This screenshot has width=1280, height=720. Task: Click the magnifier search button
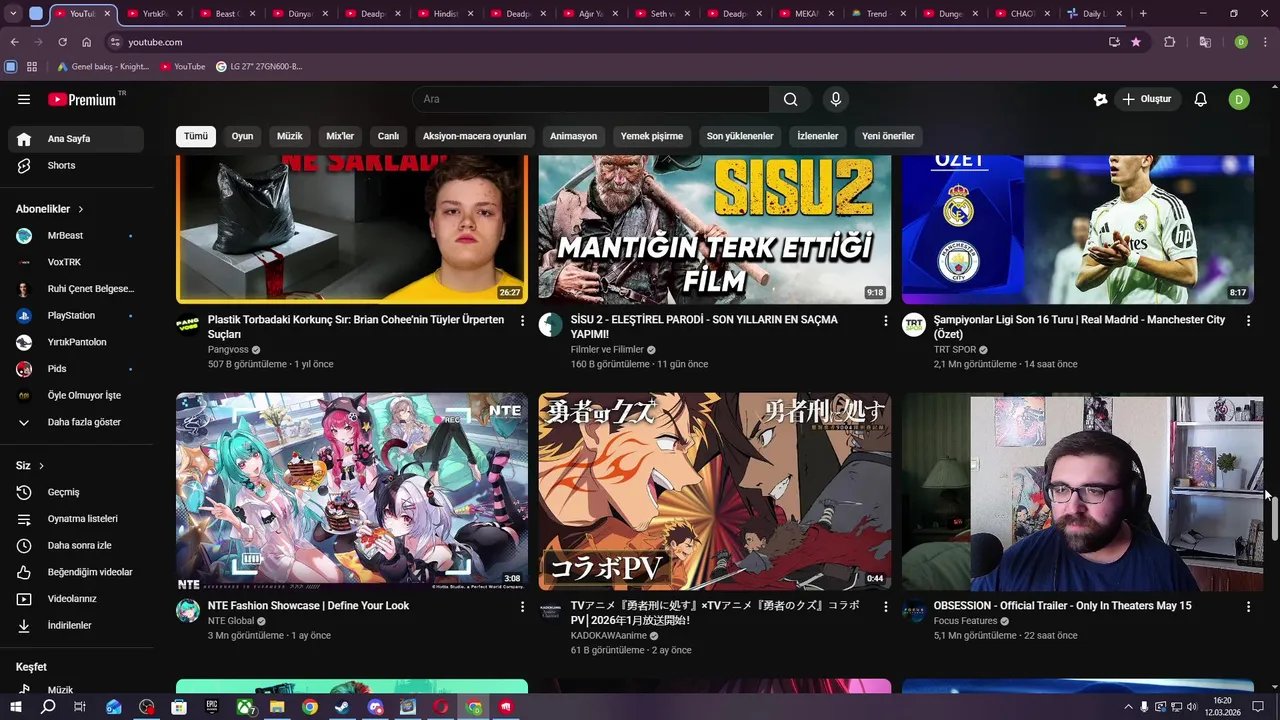tap(791, 99)
